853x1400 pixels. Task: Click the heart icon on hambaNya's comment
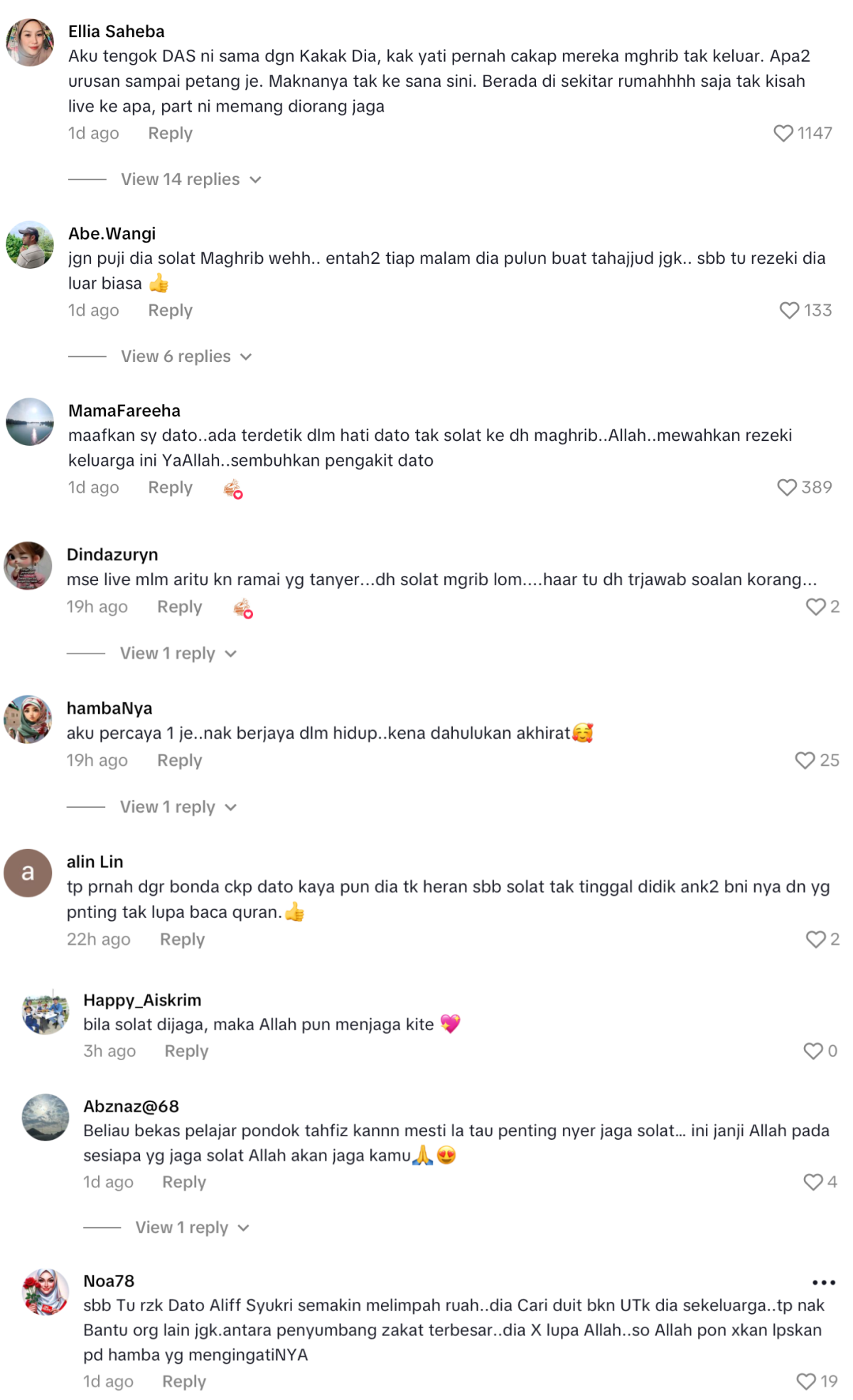[x=805, y=761]
